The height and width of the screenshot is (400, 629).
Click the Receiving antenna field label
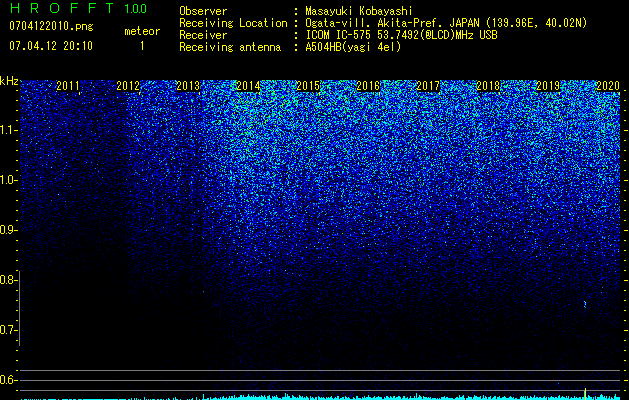pos(230,47)
